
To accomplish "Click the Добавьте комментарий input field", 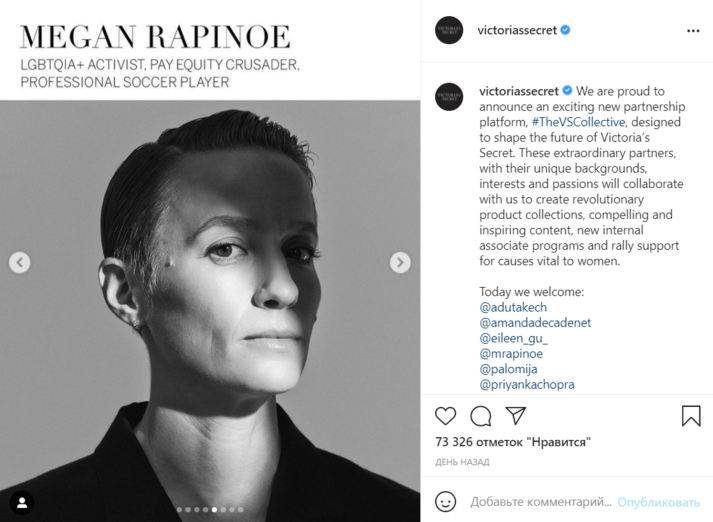I will (x=541, y=502).
